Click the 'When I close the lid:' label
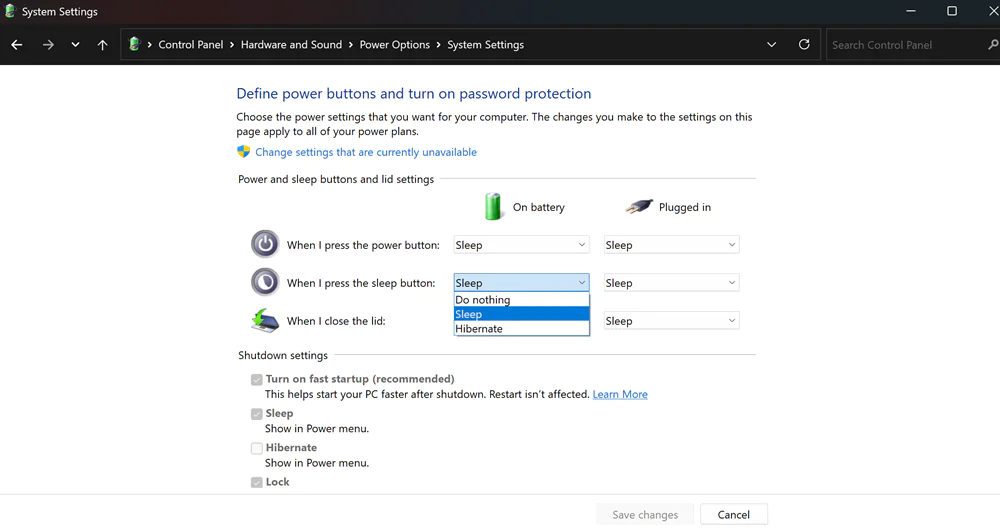The image size is (1000, 528). coord(336,321)
